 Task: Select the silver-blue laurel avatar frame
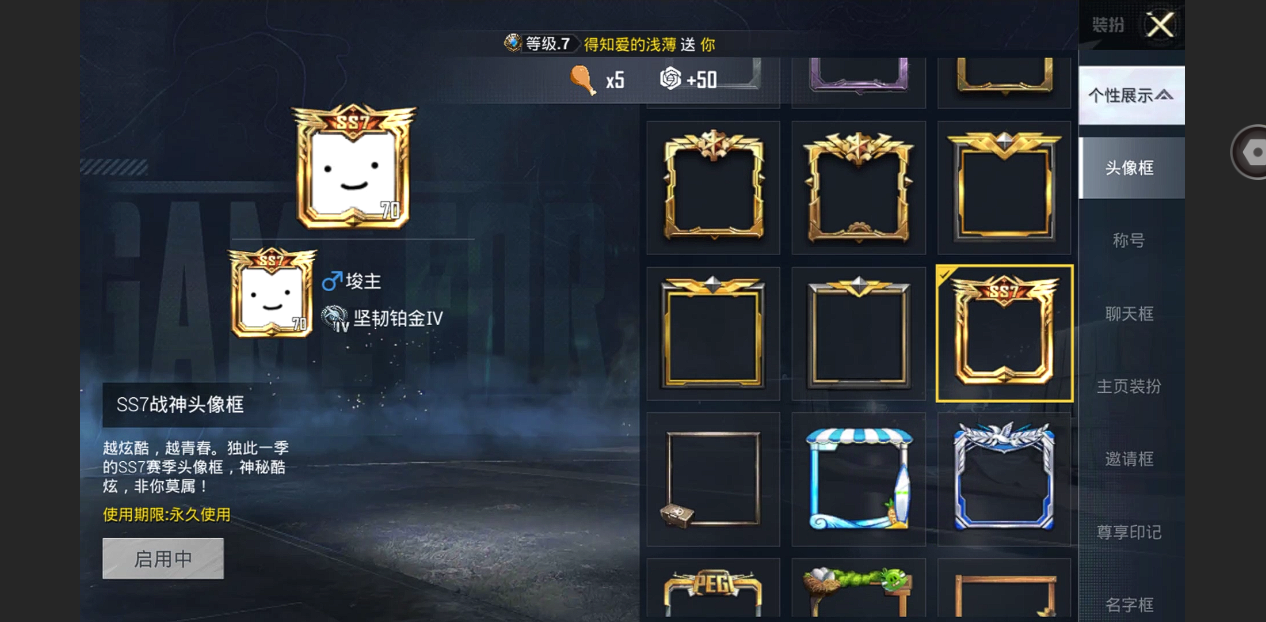[1004, 479]
